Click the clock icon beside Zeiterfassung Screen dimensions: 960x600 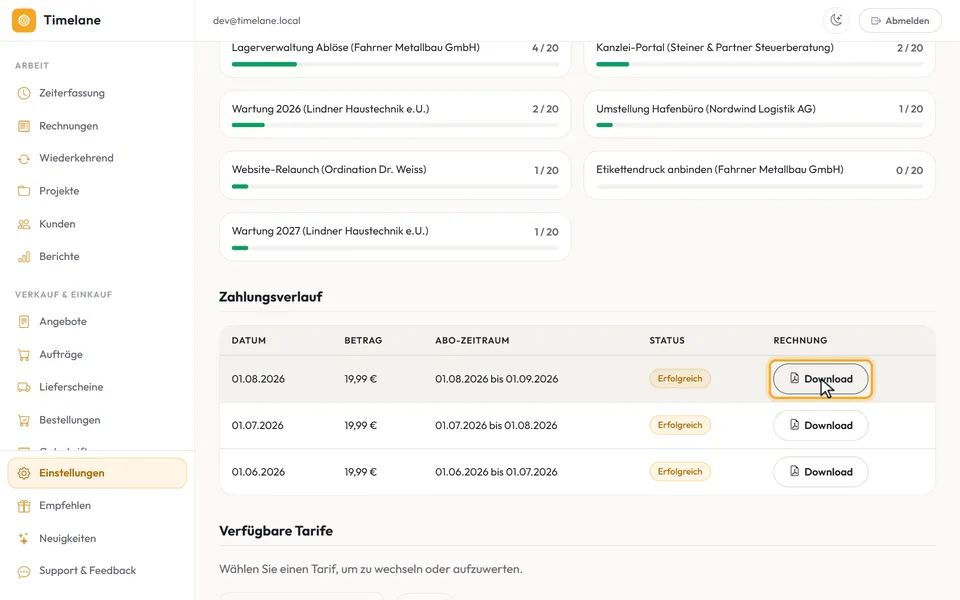[24, 93]
